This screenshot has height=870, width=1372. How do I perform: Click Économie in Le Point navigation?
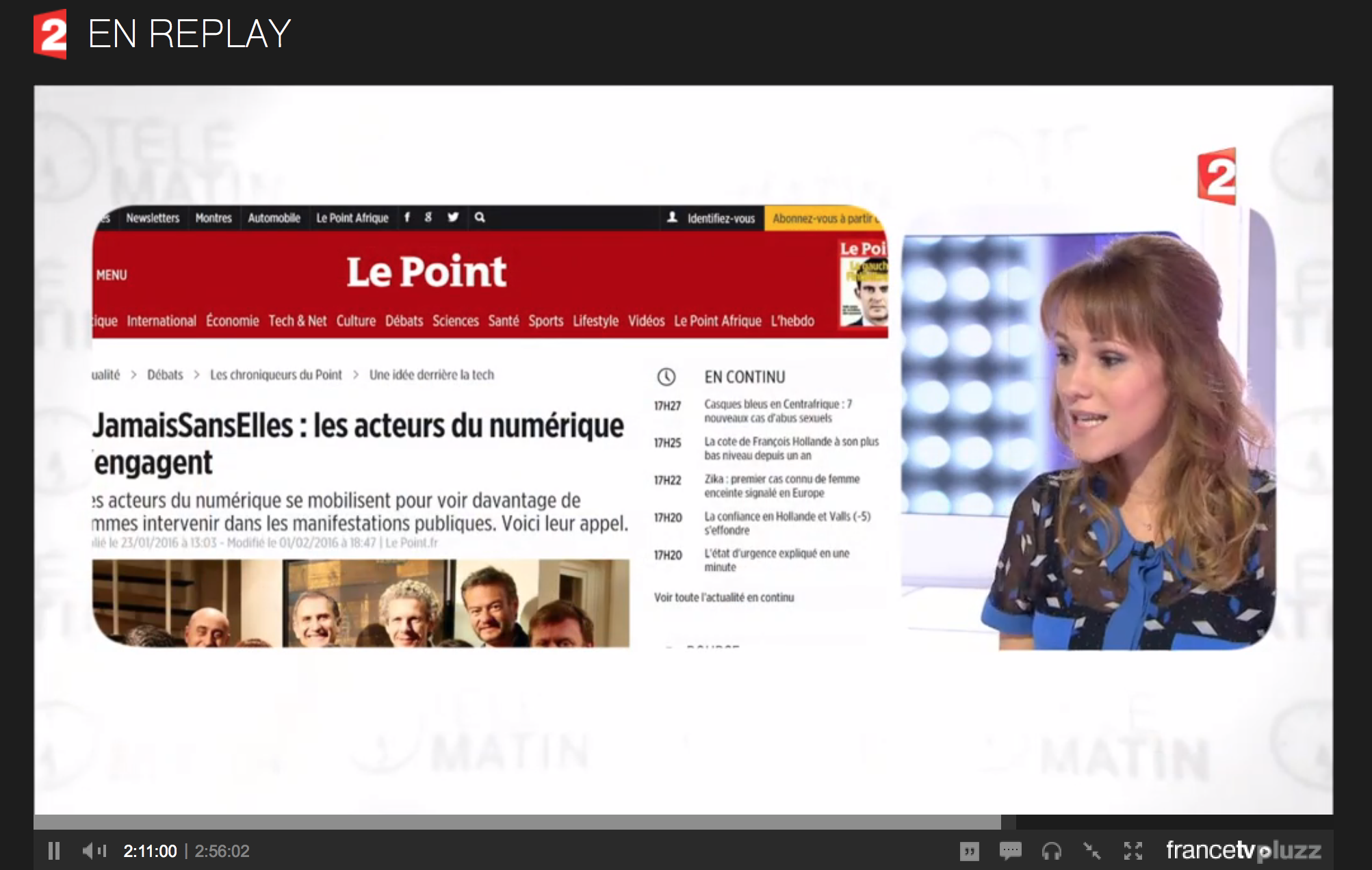coord(233,321)
